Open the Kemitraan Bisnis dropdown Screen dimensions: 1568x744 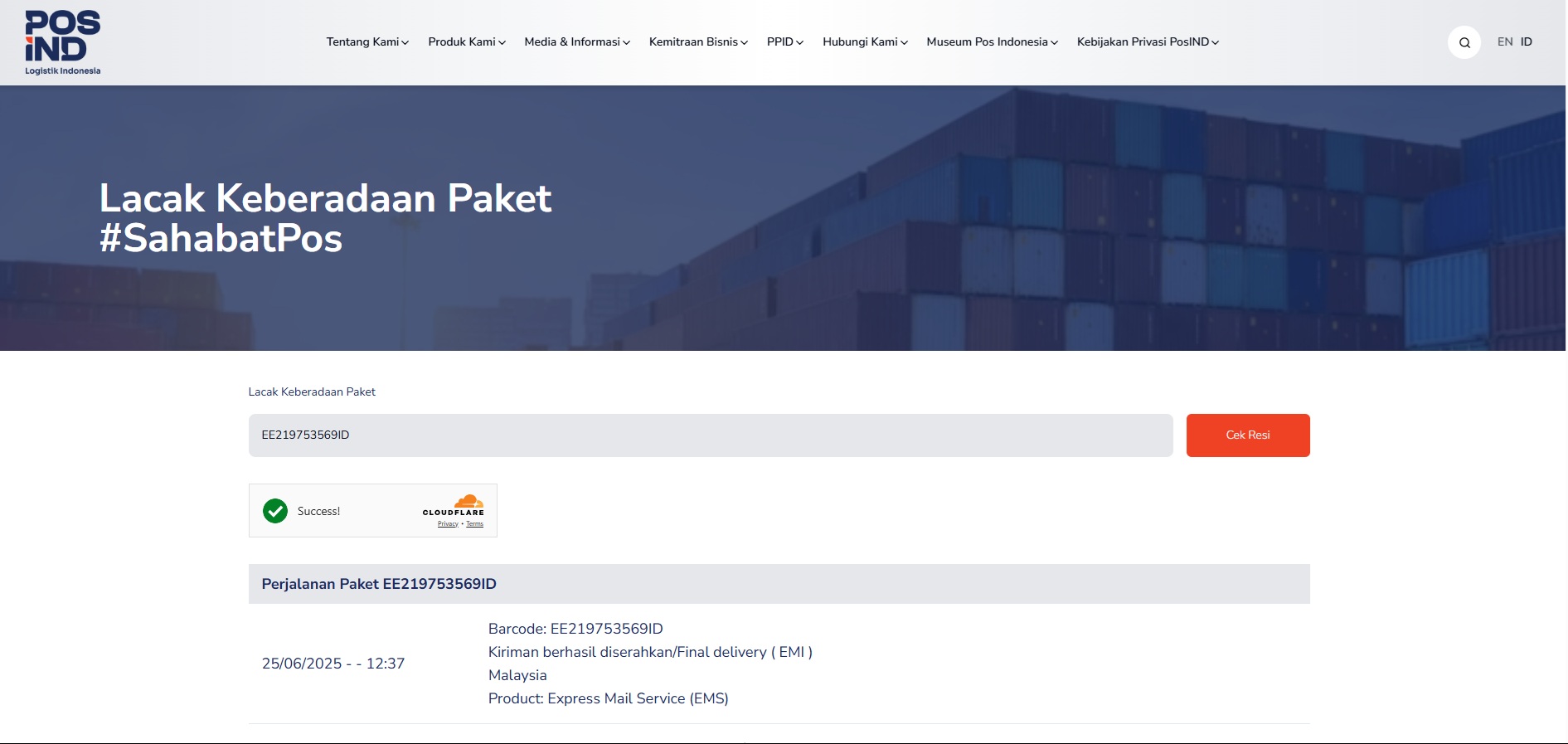click(x=698, y=42)
